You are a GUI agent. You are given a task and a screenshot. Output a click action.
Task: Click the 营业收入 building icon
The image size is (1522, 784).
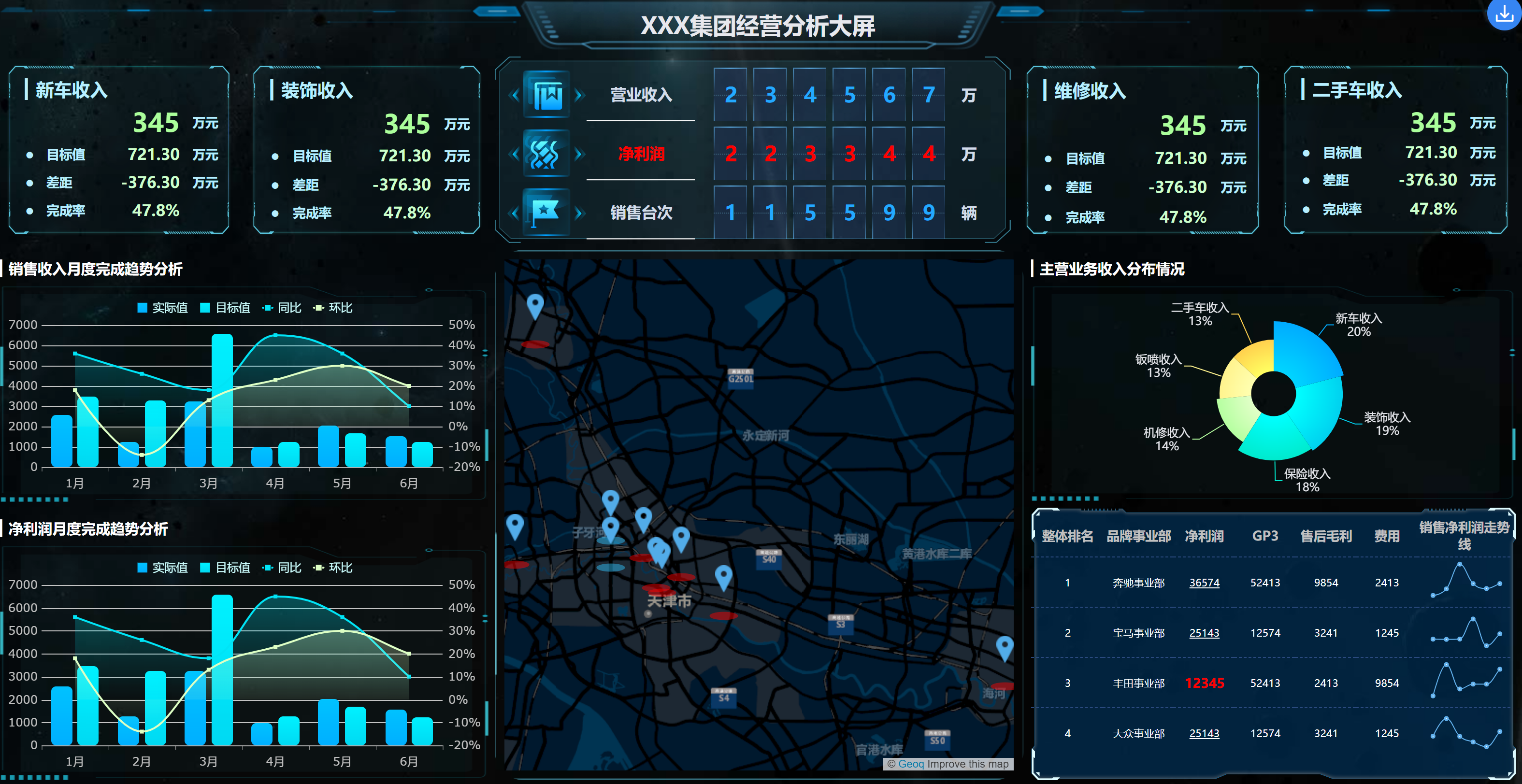[x=546, y=94]
